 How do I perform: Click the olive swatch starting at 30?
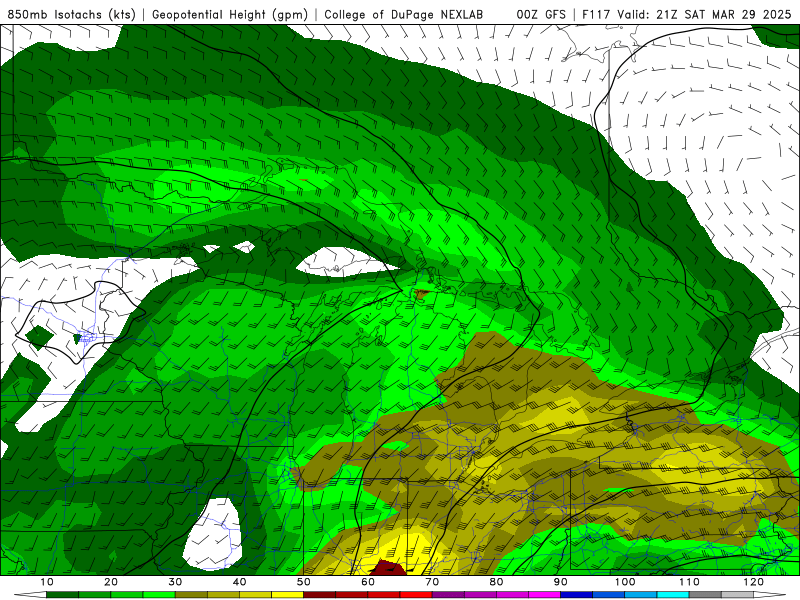pos(191,595)
